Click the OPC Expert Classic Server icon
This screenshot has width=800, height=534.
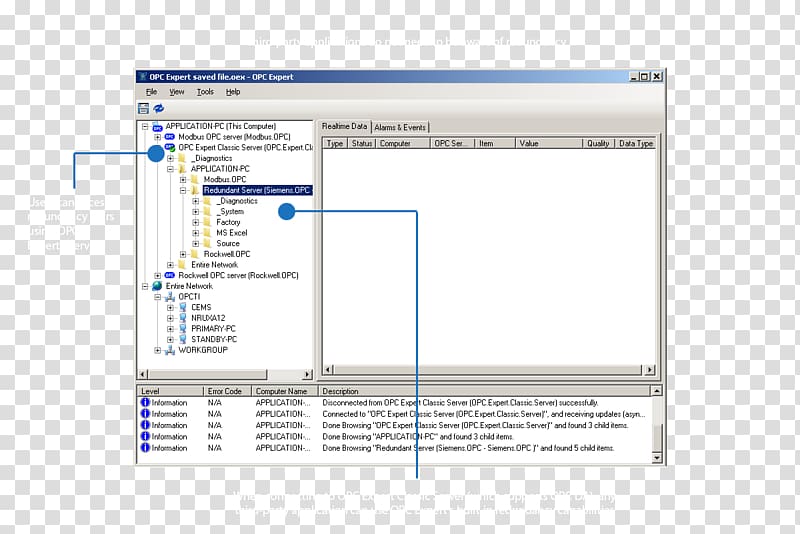pyautogui.click(x=170, y=147)
